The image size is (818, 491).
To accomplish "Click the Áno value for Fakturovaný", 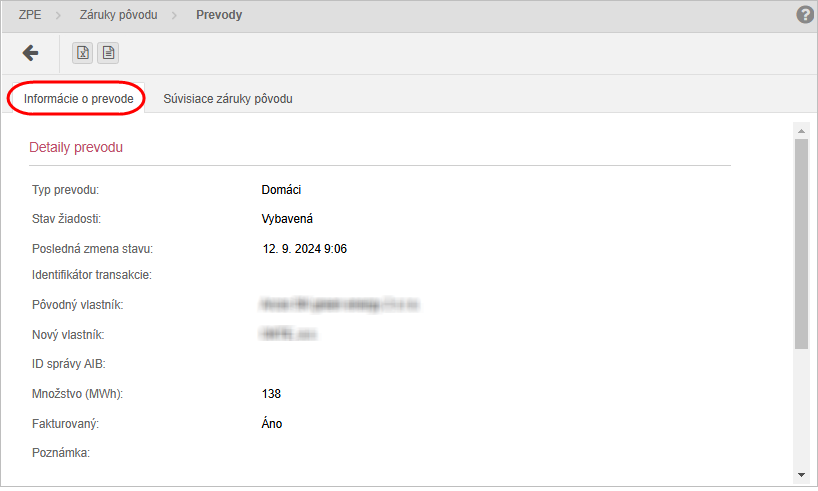I will pyautogui.click(x=272, y=423).
